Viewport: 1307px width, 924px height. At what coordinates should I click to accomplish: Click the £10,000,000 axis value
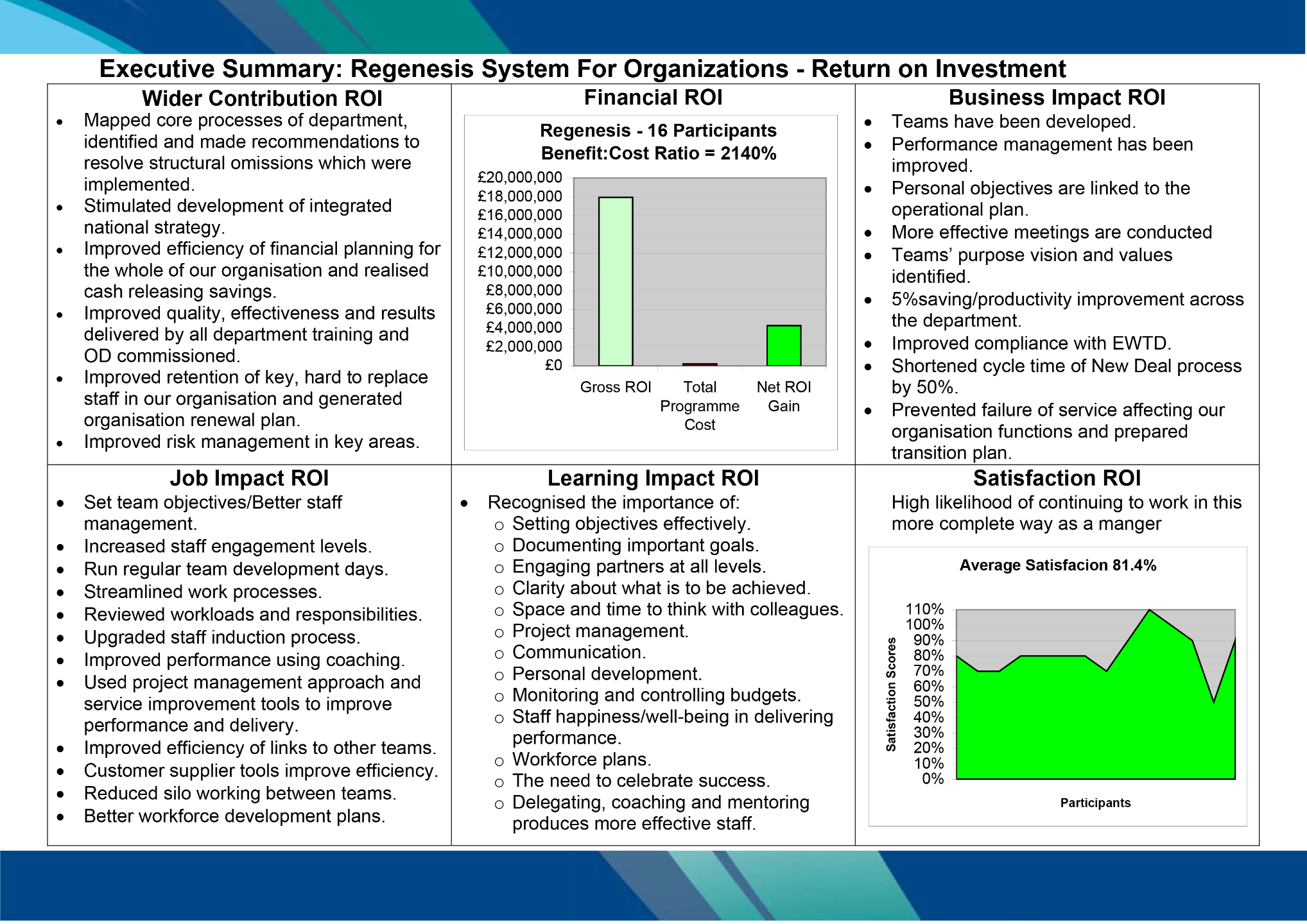click(520, 271)
